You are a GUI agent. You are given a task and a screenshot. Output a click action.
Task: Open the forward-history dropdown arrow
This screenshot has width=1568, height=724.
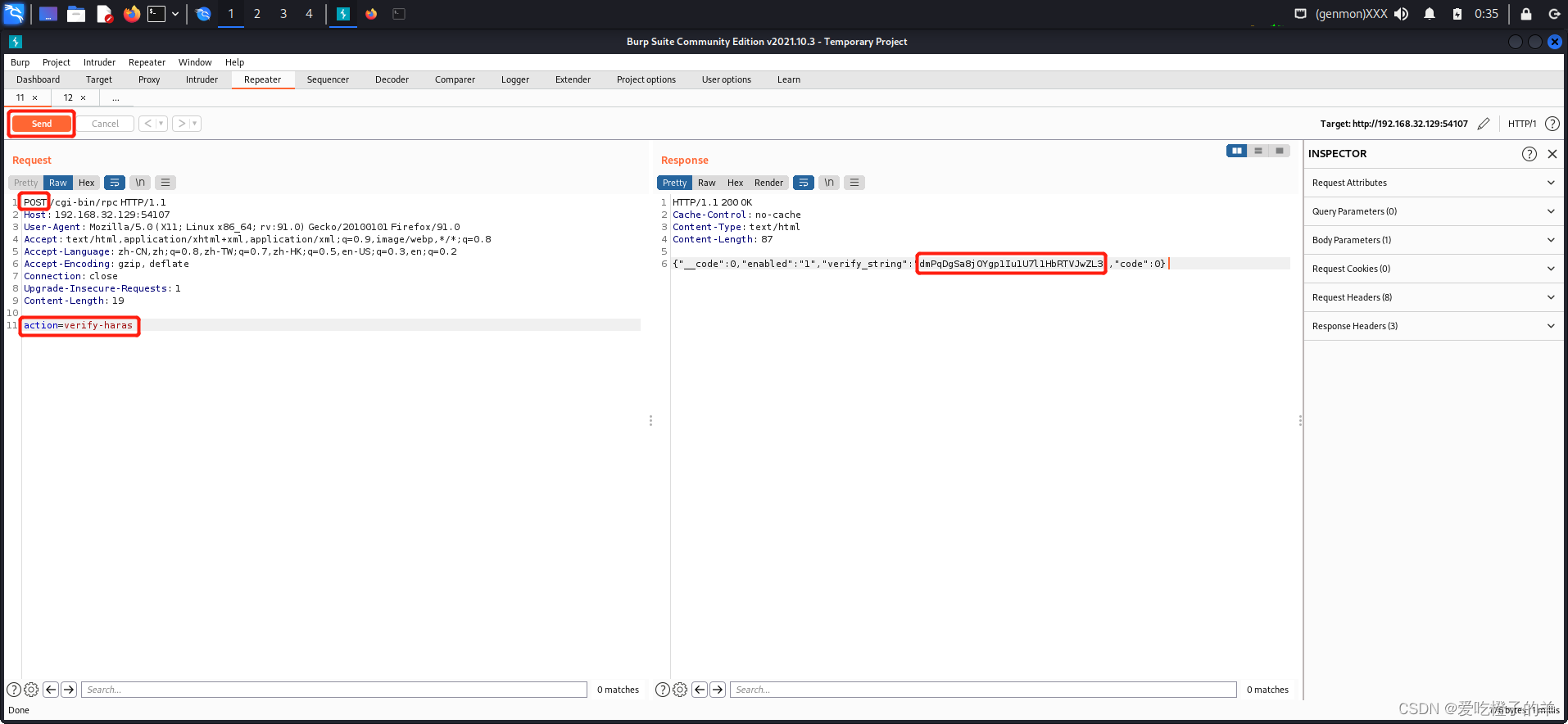click(195, 124)
